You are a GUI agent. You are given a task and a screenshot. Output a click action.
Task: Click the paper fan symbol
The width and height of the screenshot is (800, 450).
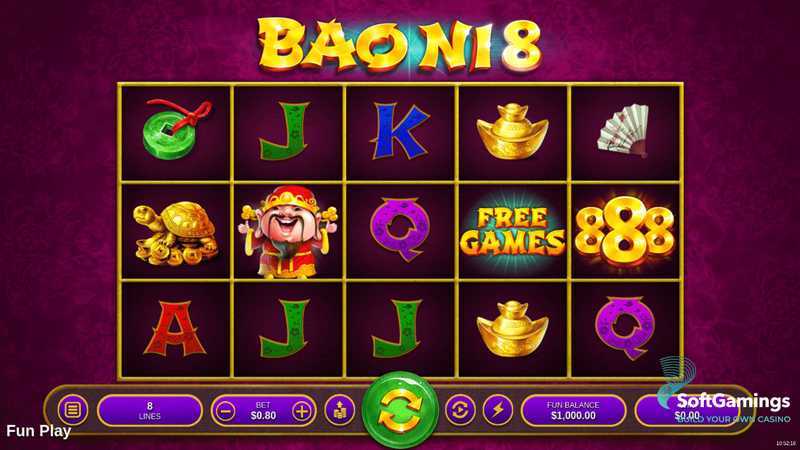point(624,130)
